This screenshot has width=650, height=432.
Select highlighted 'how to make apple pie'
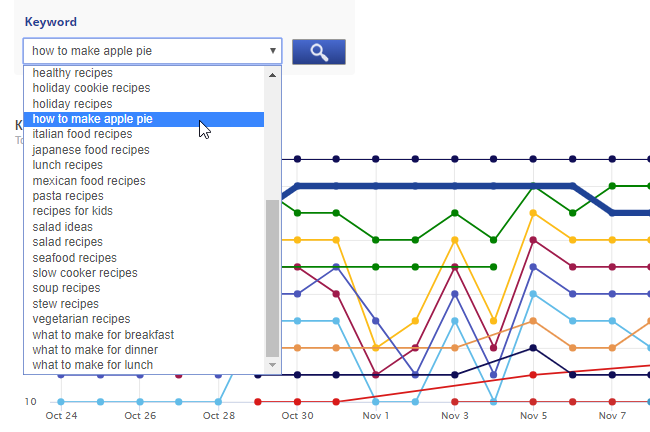pos(92,119)
